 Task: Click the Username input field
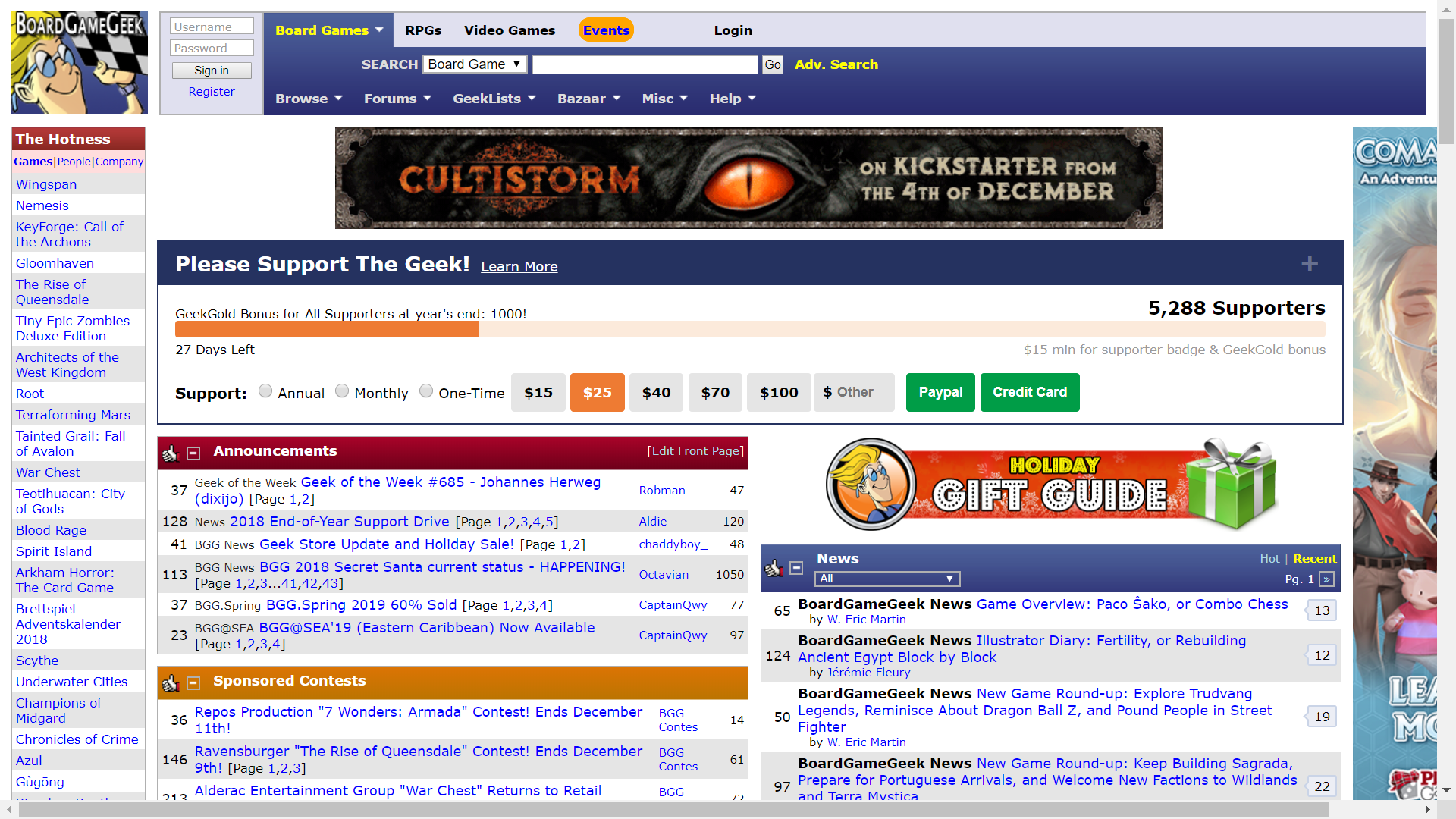click(212, 27)
